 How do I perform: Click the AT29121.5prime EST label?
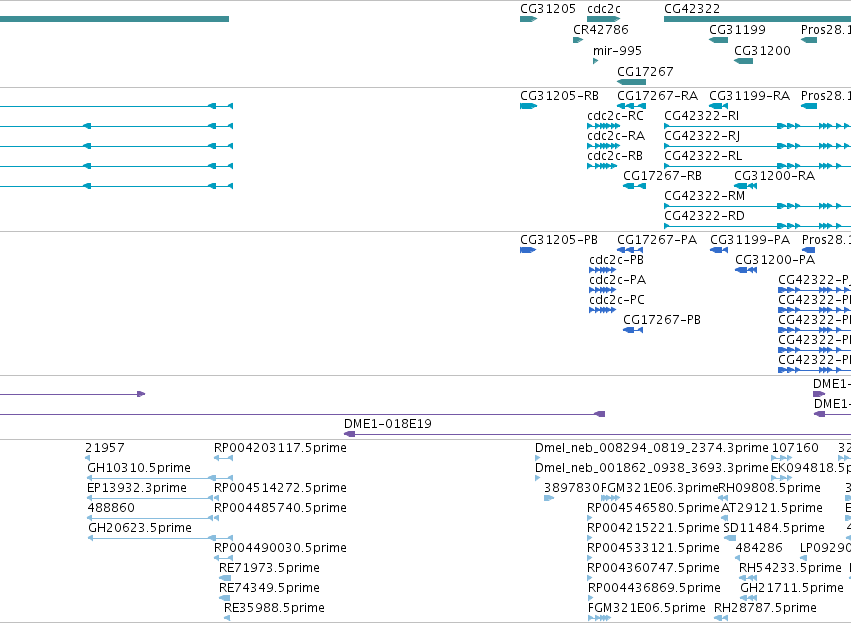[x=772, y=508]
